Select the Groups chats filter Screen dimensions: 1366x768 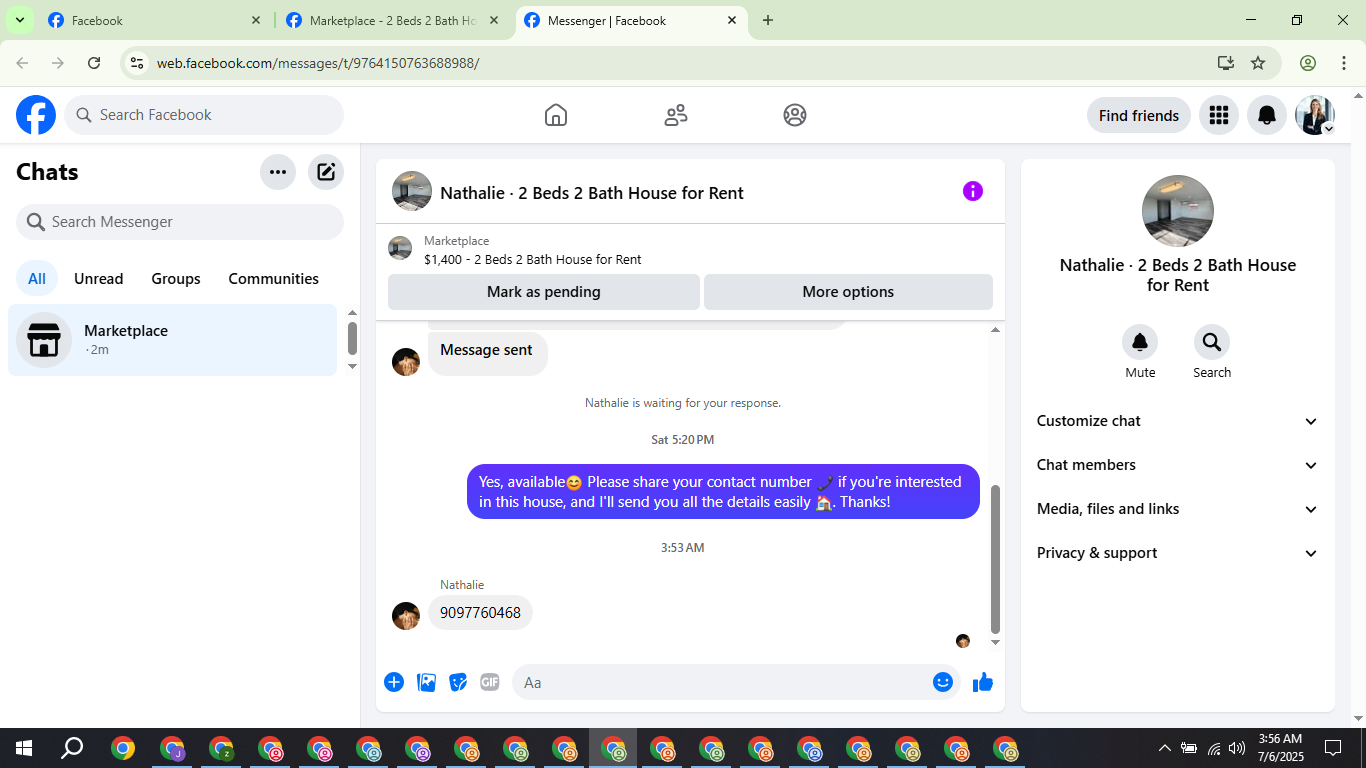point(176,279)
